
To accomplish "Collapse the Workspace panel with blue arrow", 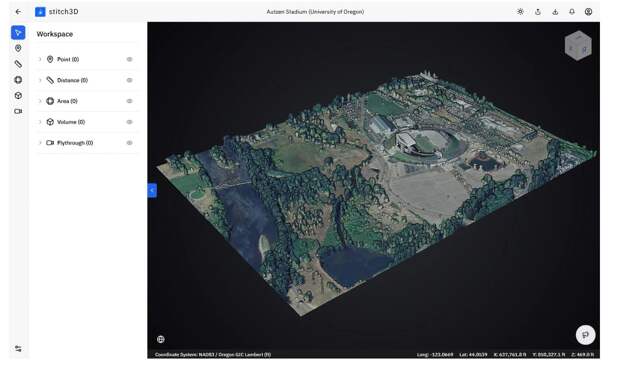I will point(152,191).
